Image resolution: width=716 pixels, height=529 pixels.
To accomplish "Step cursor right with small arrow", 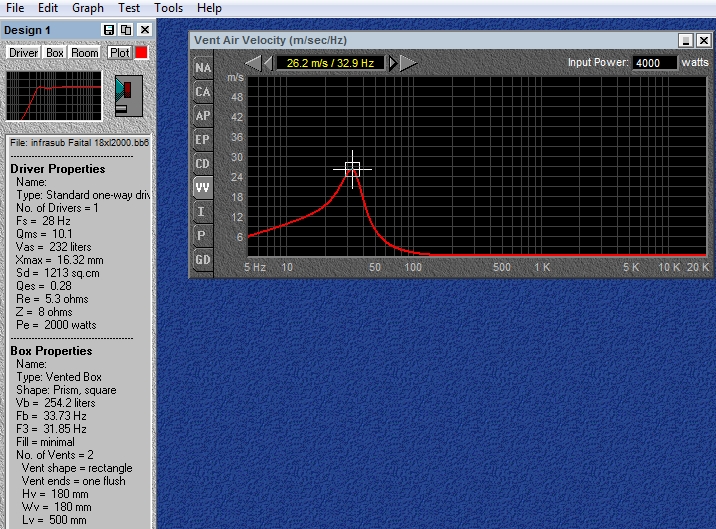I will point(392,63).
